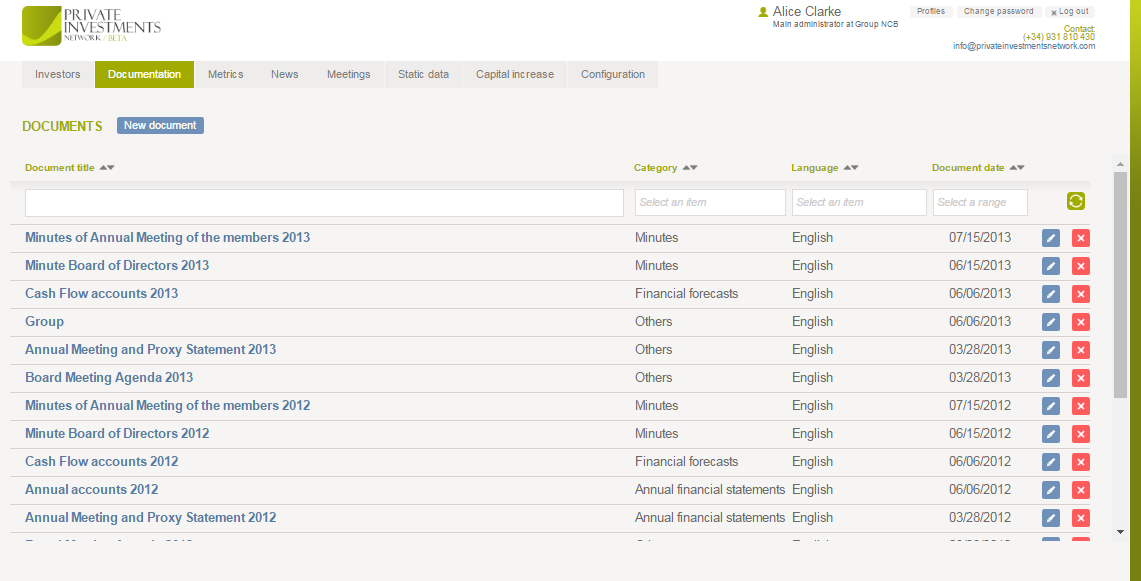Delete the Minute Board of Directors 2013 document
Screen dimensions: 1141x581
(1080, 266)
